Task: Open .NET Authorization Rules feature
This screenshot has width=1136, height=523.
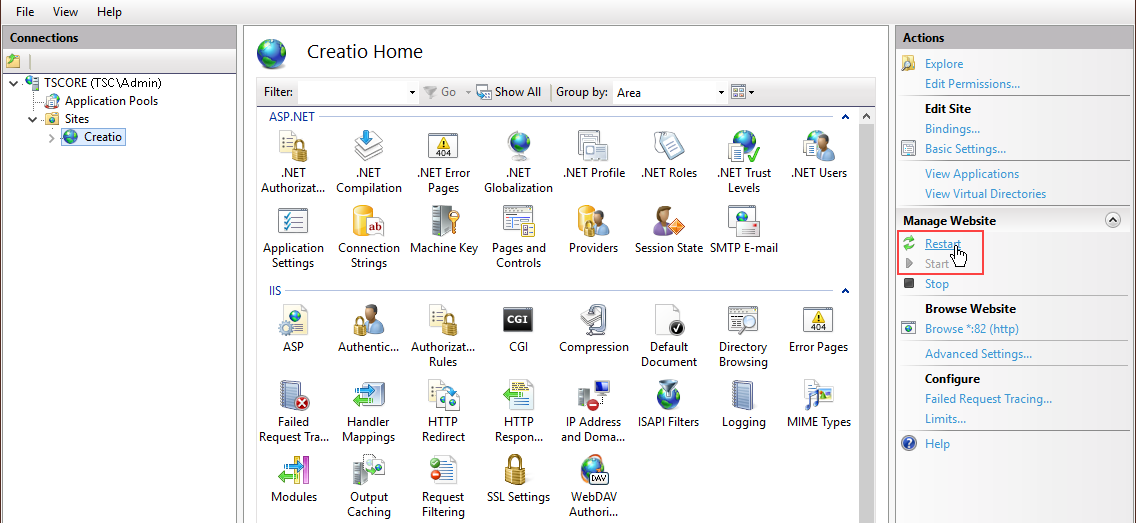Action: (x=293, y=162)
